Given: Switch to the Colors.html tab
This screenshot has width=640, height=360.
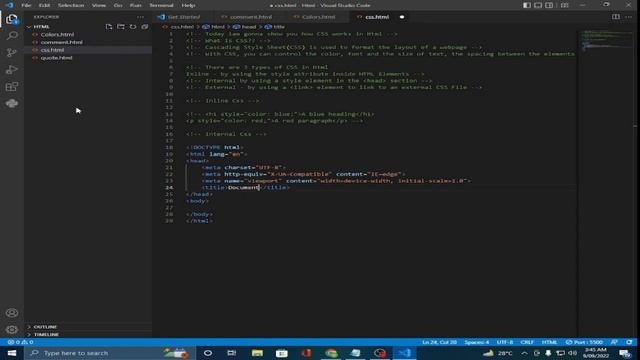Looking at the screenshot, I should click(318, 17).
